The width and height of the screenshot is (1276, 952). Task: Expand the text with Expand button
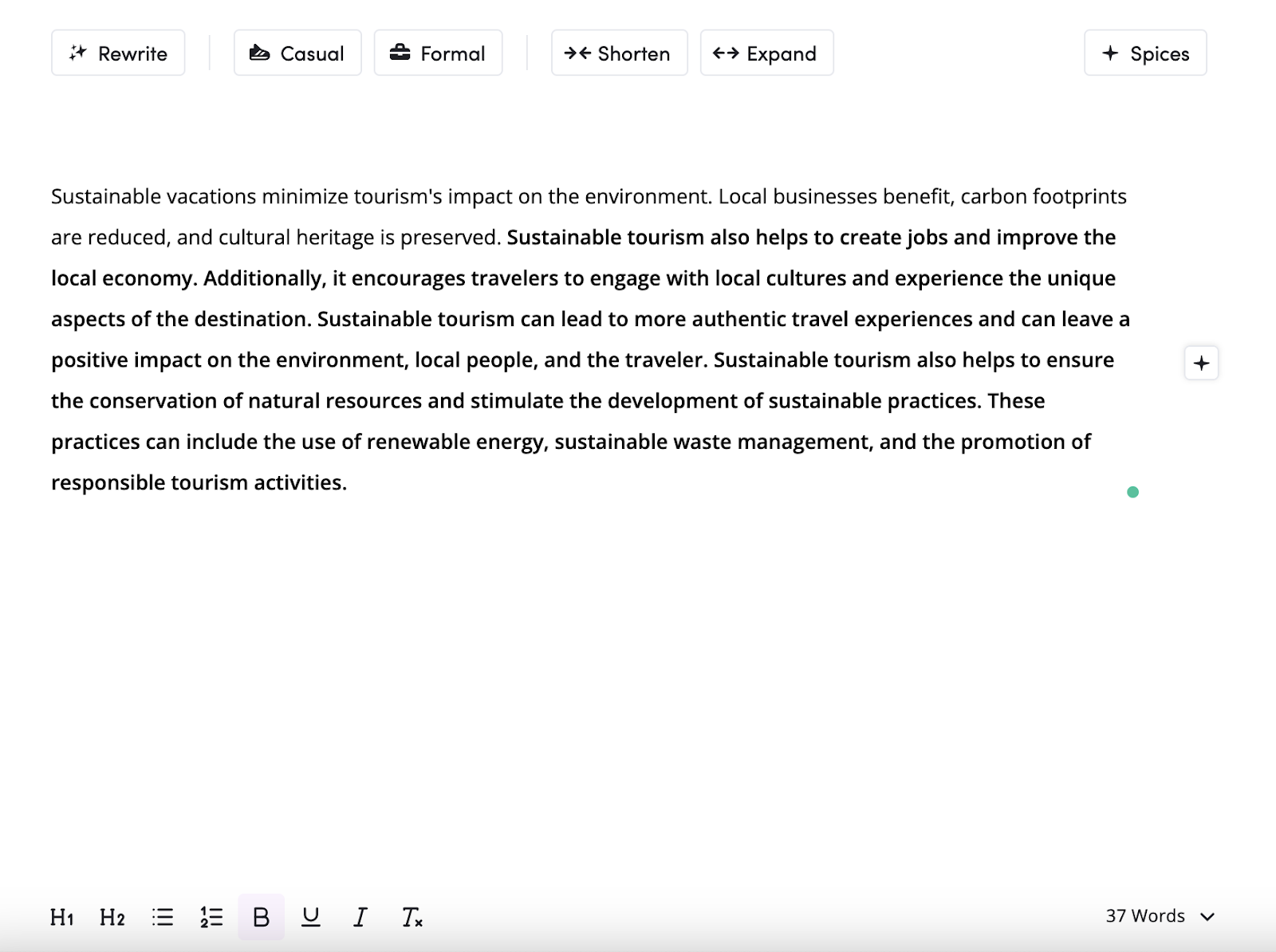click(x=766, y=53)
